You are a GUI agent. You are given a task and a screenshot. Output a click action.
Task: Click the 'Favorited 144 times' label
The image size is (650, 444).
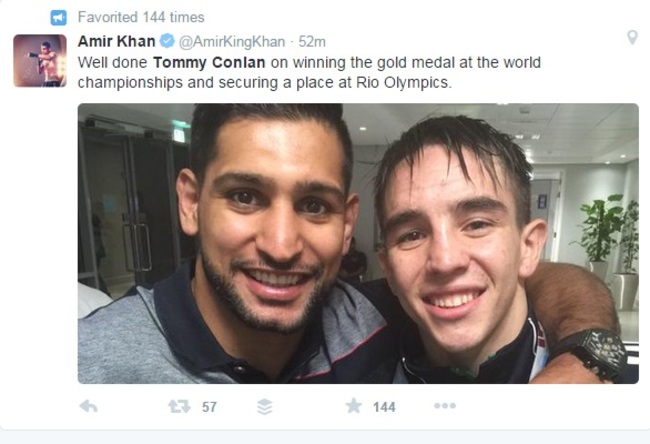[141, 17]
